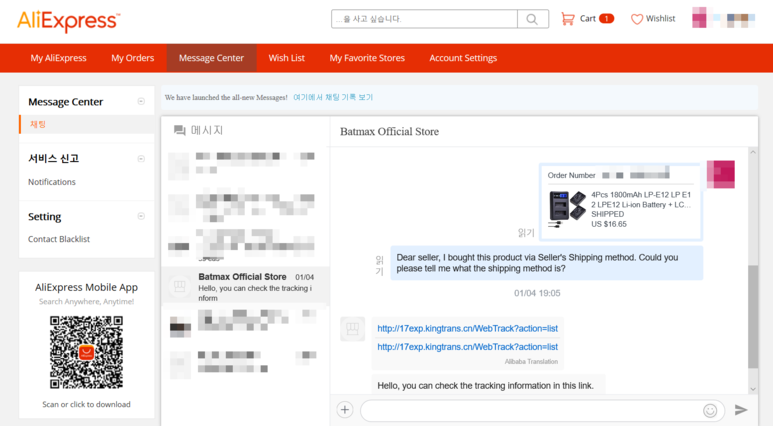The height and width of the screenshot is (426, 773).
Task: Click the US $16.65 price text
Action: tap(609, 224)
